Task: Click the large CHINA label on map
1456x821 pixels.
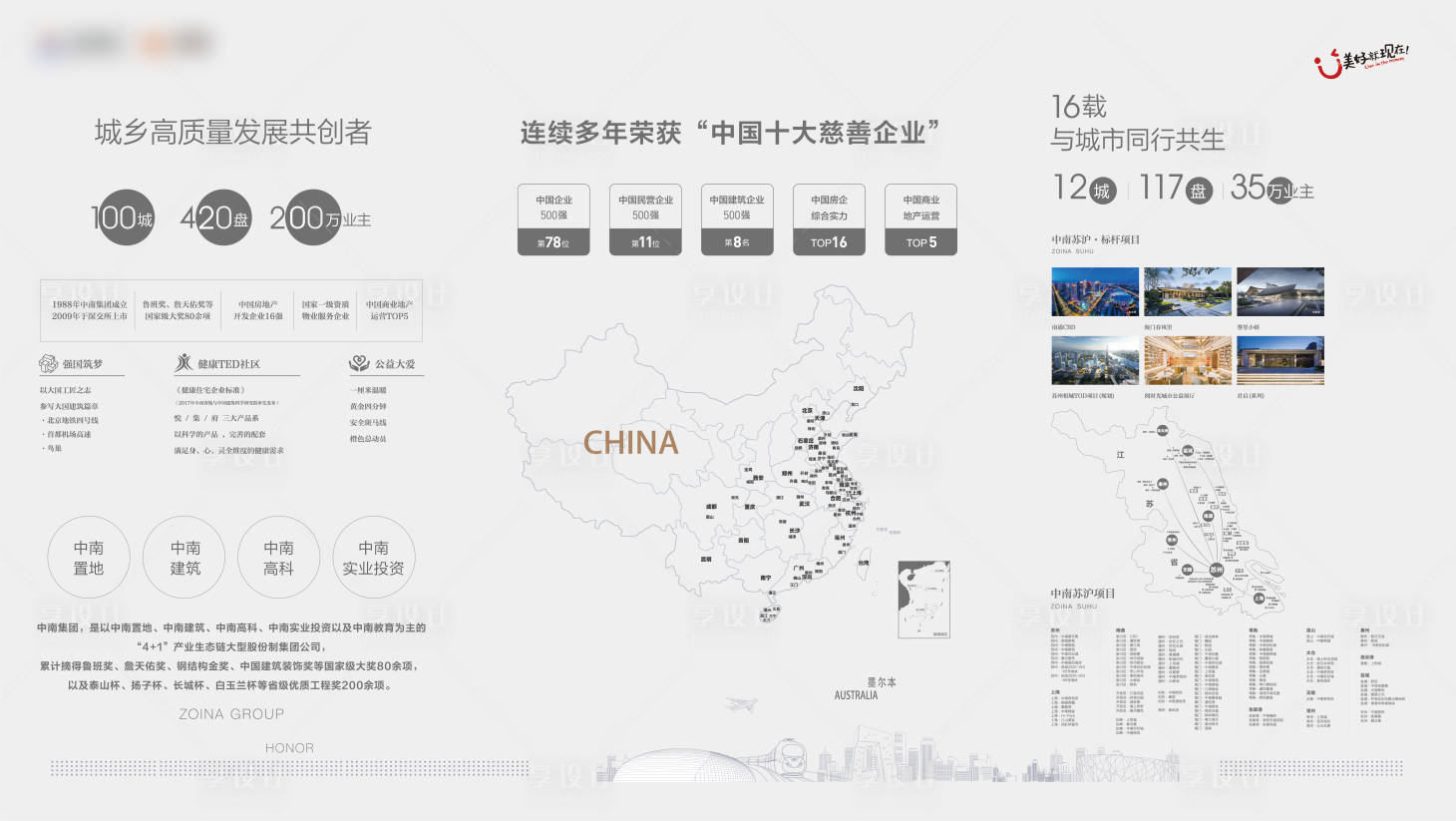Action: (x=630, y=443)
